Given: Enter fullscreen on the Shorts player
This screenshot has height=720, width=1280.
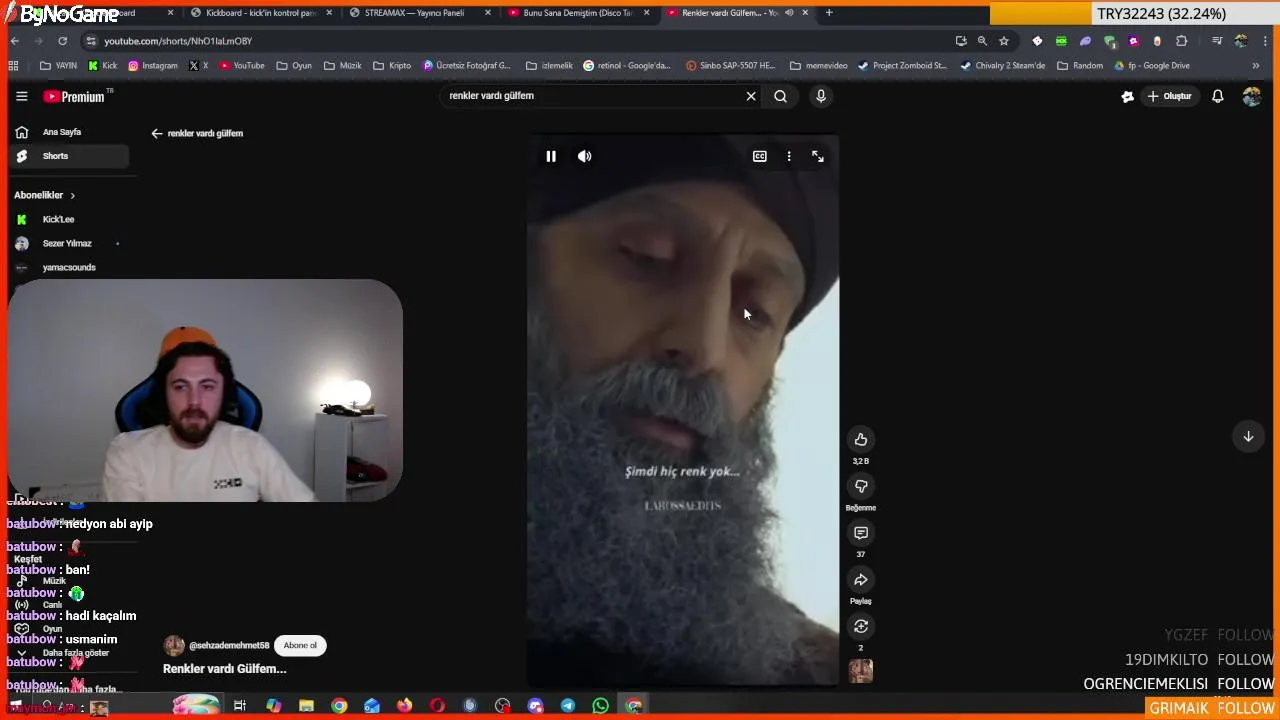Looking at the screenshot, I should tap(818, 156).
